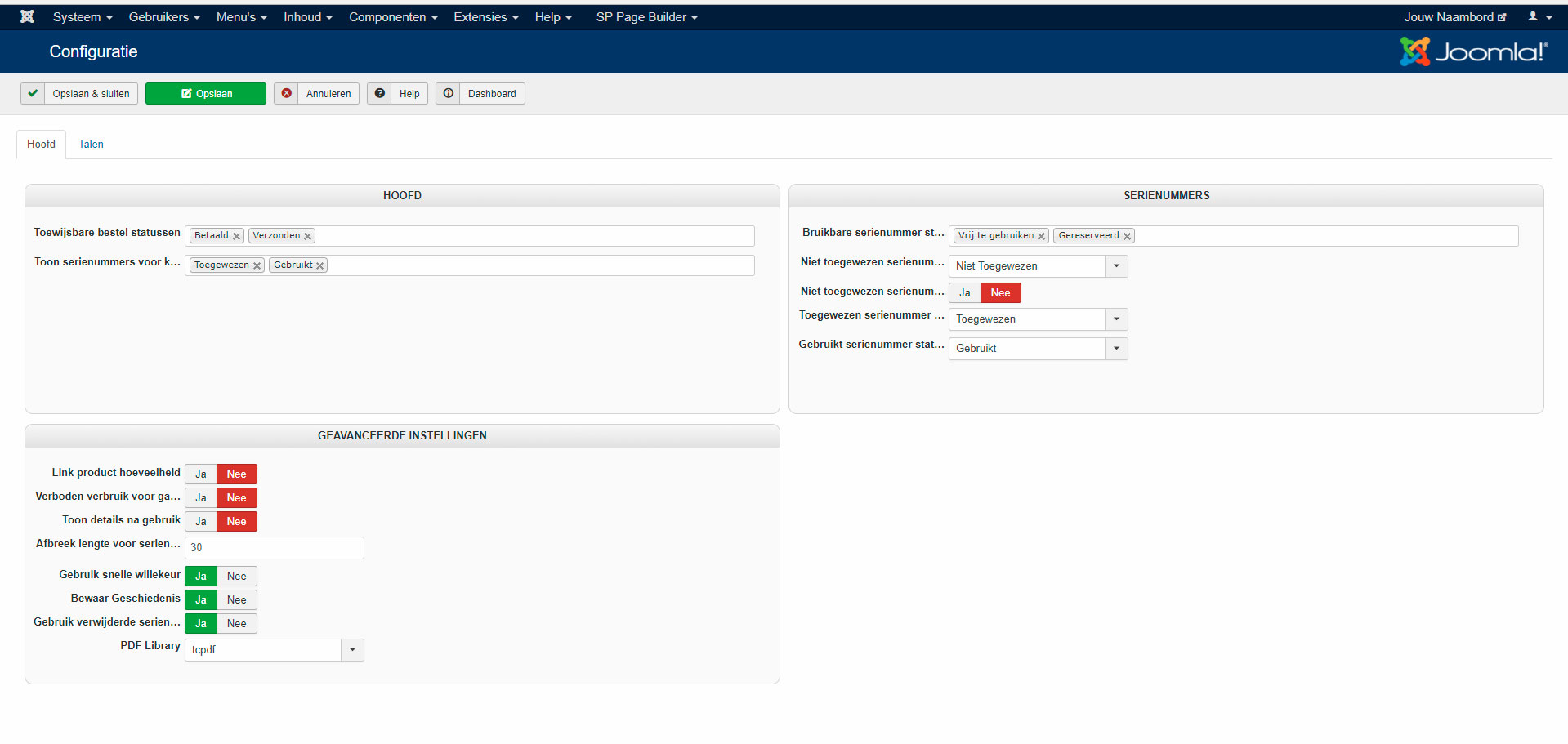Expand the Systeem menu
Image resolution: width=1568 pixels, height=744 pixels.
point(83,17)
